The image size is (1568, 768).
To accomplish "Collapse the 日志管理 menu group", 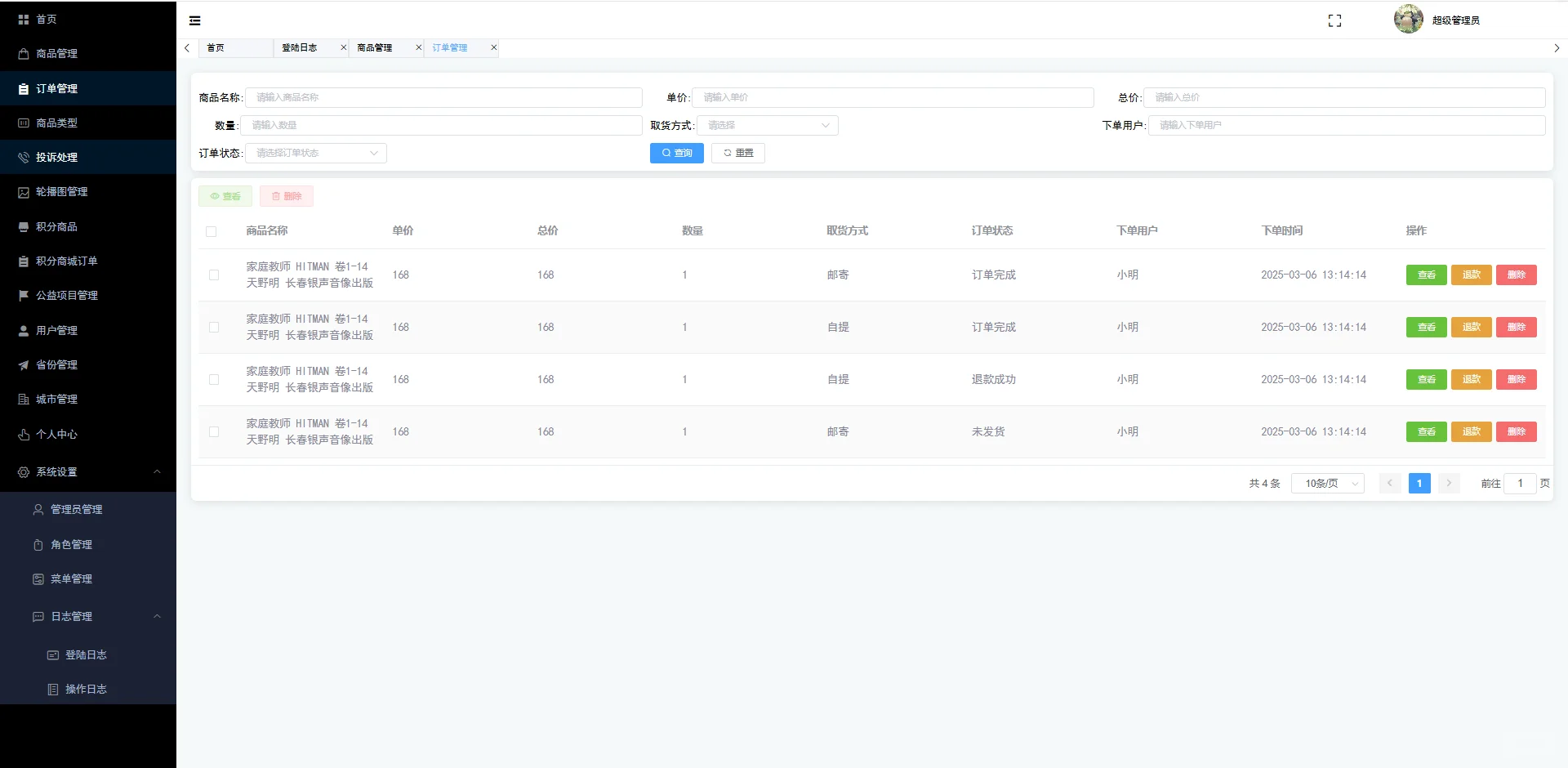I will click(157, 616).
